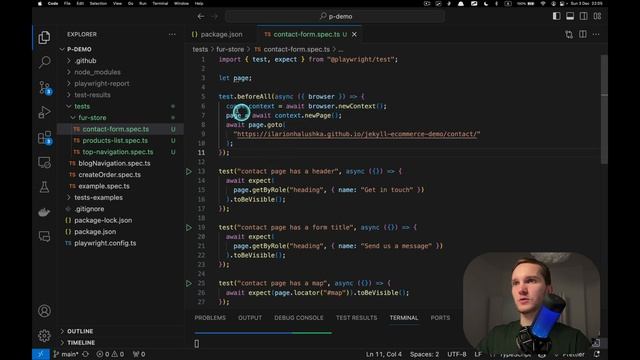Expand the .github folder
Image resolution: width=640 pixels, height=360 pixels.
(x=85, y=60)
